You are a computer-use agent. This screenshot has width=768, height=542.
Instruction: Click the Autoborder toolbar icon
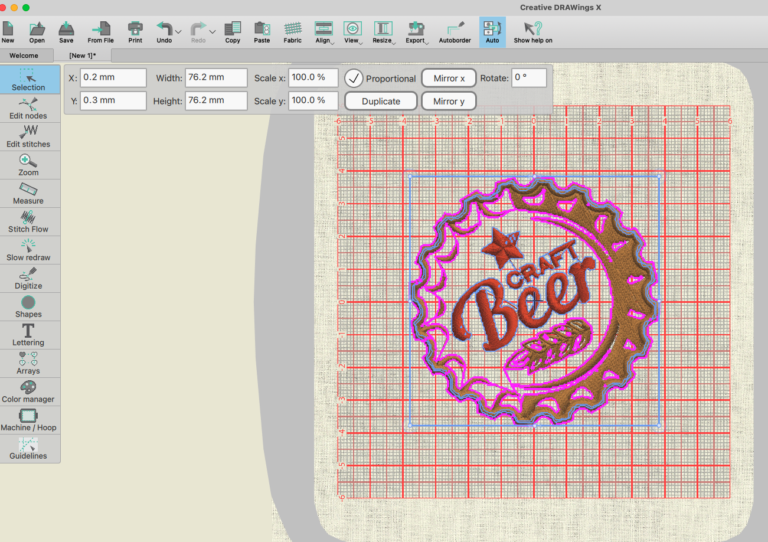tap(455, 30)
